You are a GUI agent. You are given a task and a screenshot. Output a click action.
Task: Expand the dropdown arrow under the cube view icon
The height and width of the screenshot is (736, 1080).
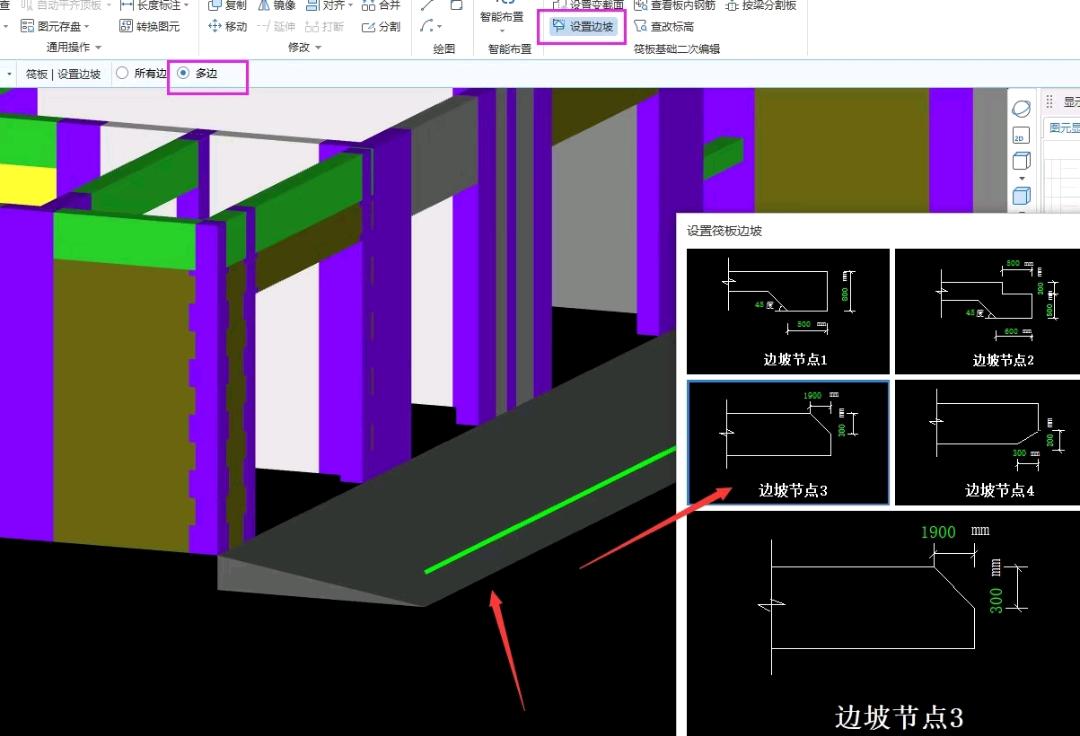(x=1021, y=178)
